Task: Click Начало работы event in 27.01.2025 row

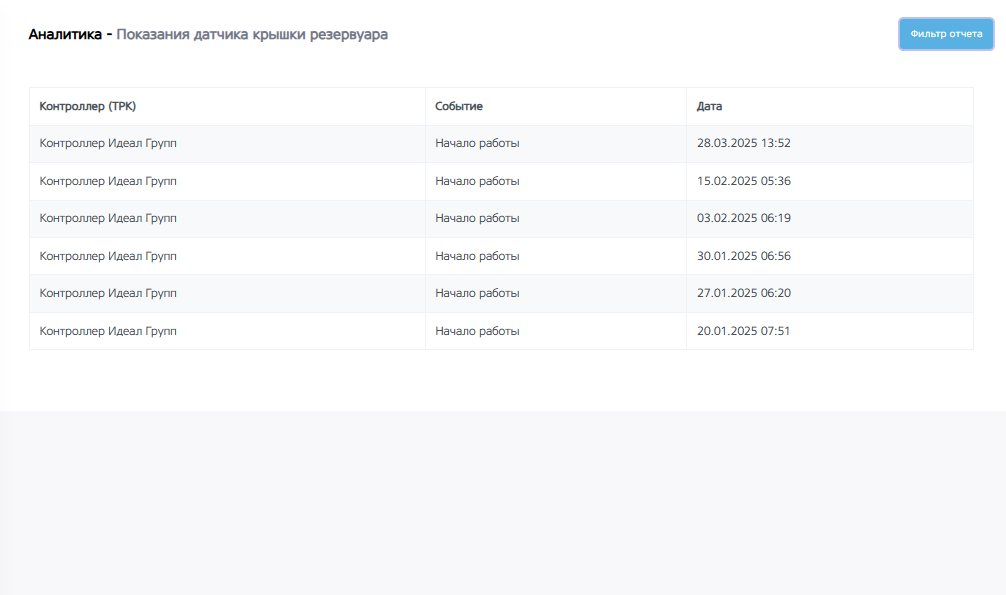Action: pyautogui.click(x=477, y=293)
